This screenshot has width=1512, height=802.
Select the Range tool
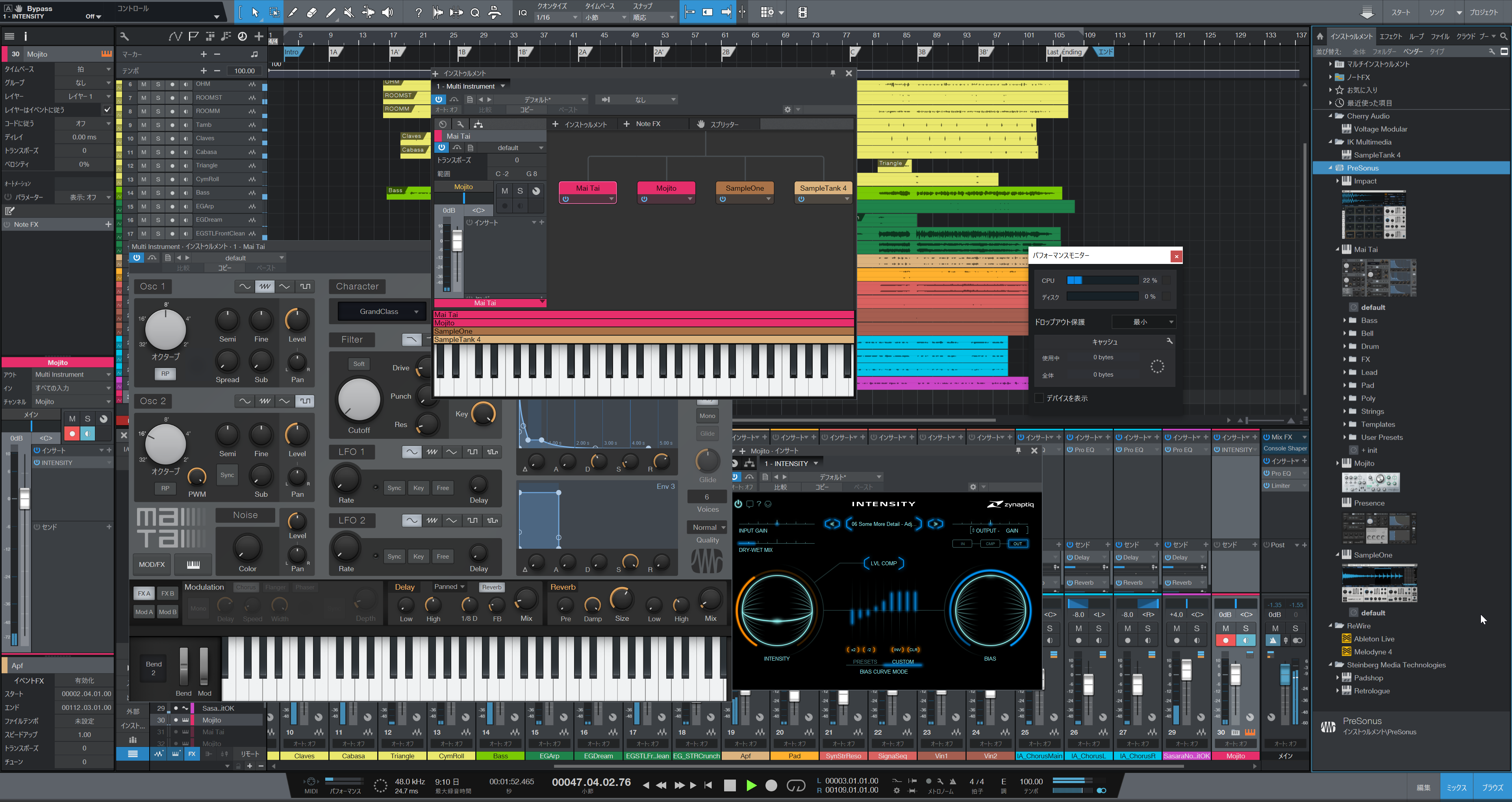274,12
